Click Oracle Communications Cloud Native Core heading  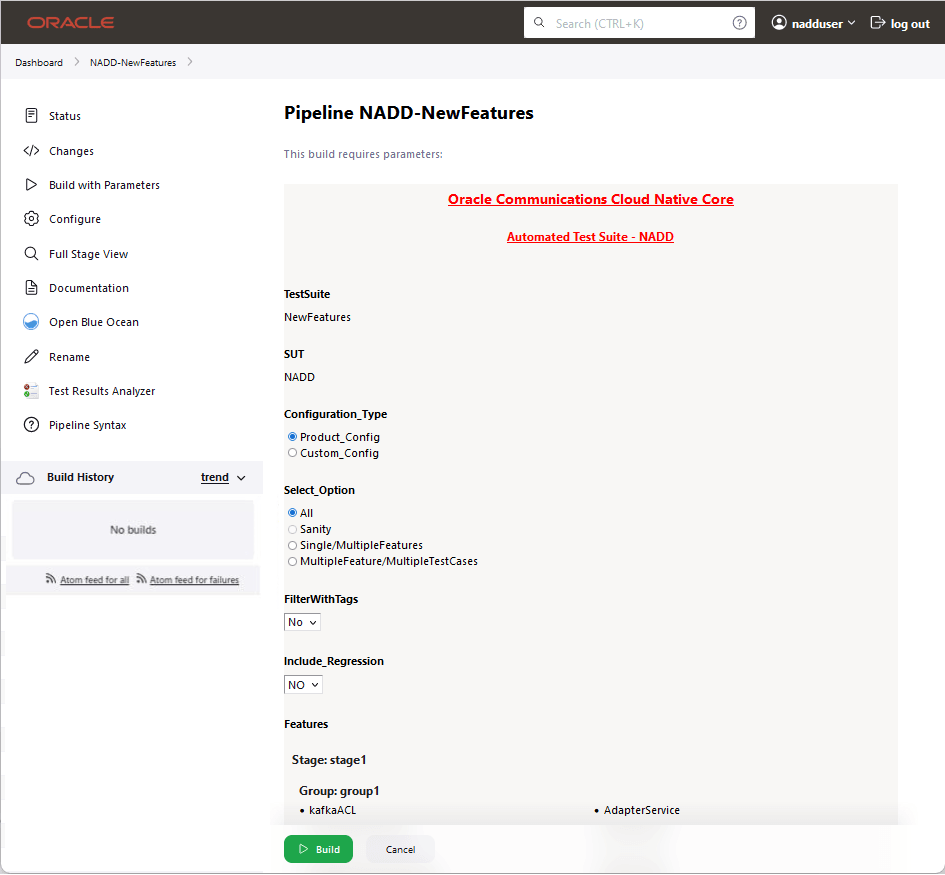(x=591, y=199)
